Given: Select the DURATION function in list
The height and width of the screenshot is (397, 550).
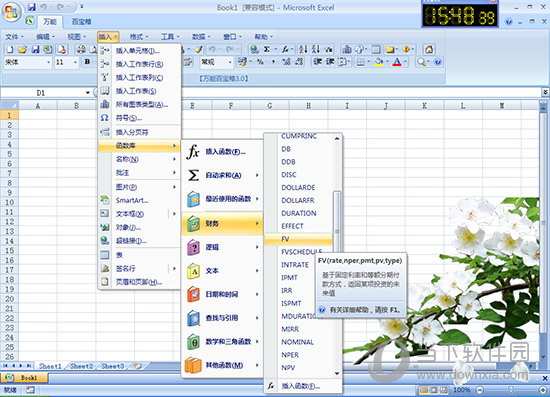Looking at the screenshot, I should click(x=299, y=213).
